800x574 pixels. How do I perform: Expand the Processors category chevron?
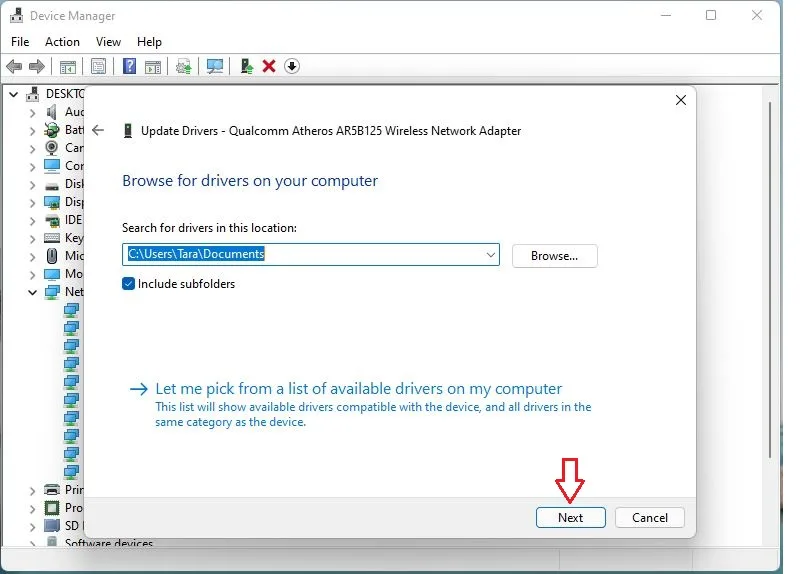pos(32,509)
